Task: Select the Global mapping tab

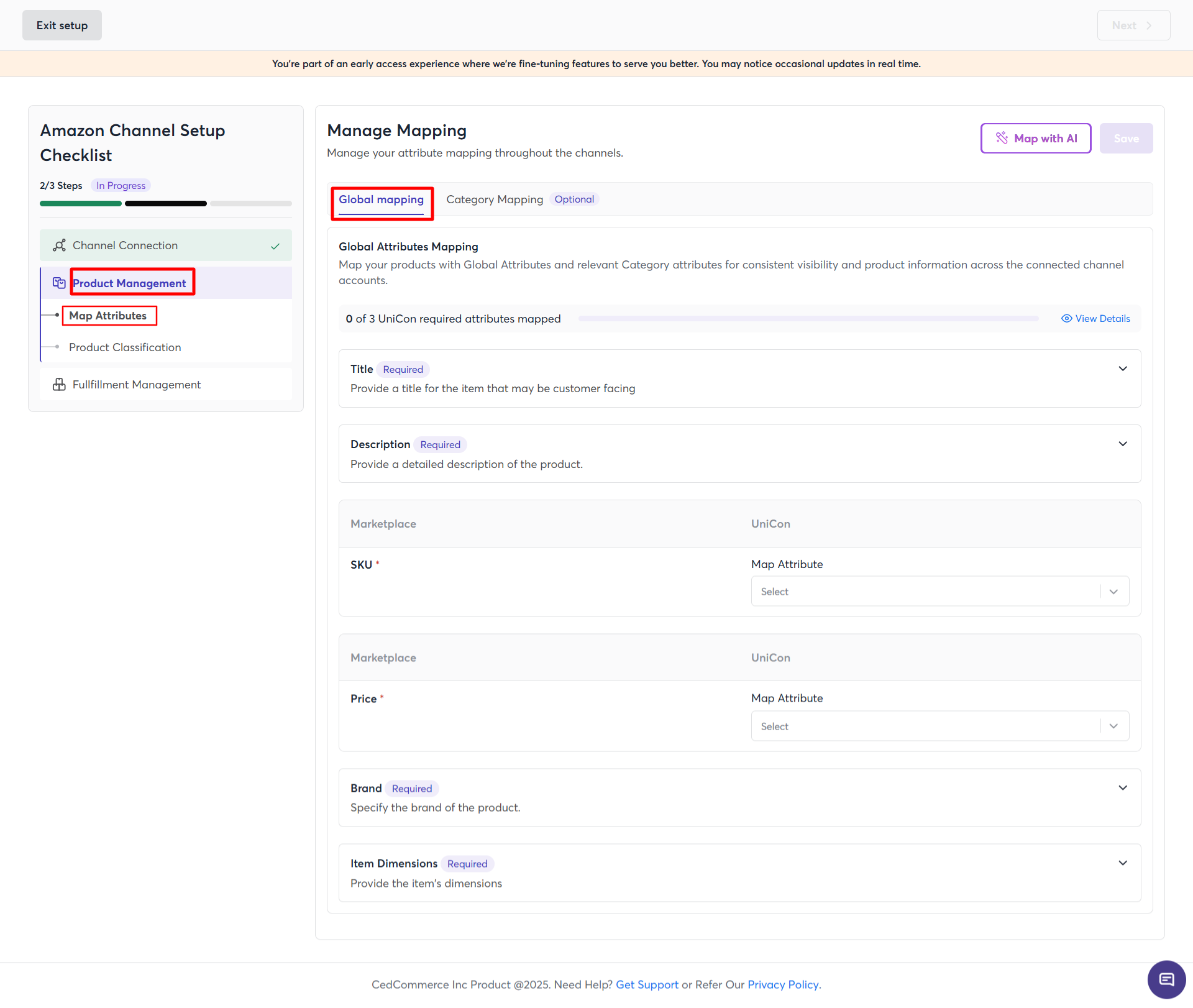Action: click(x=381, y=199)
